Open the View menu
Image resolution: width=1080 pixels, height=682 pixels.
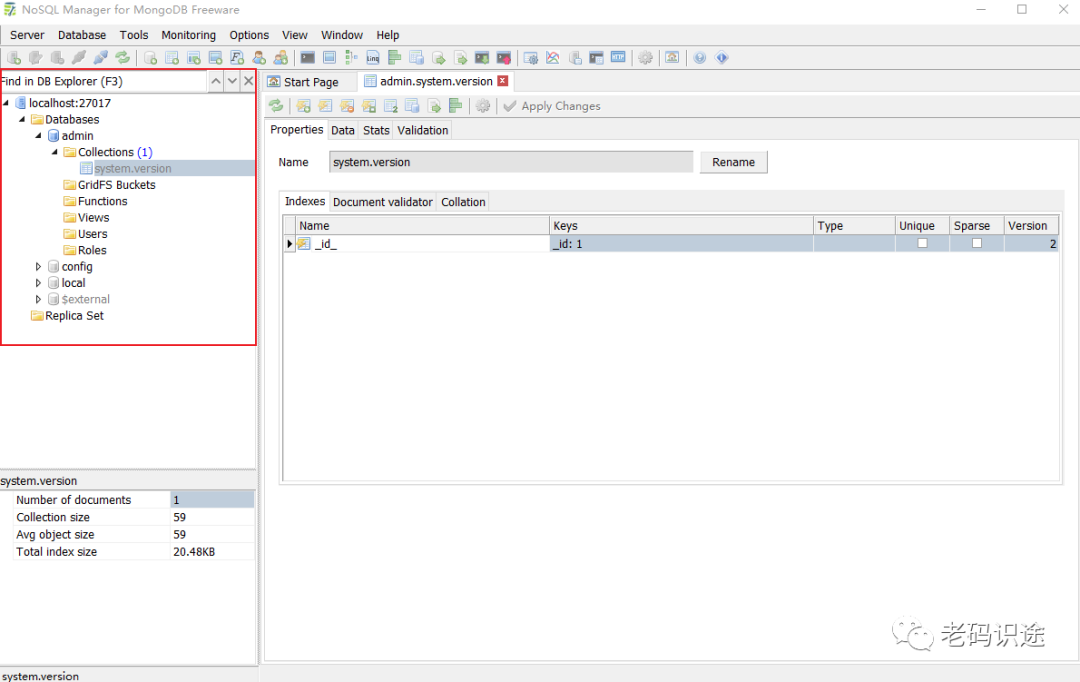point(295,35)
